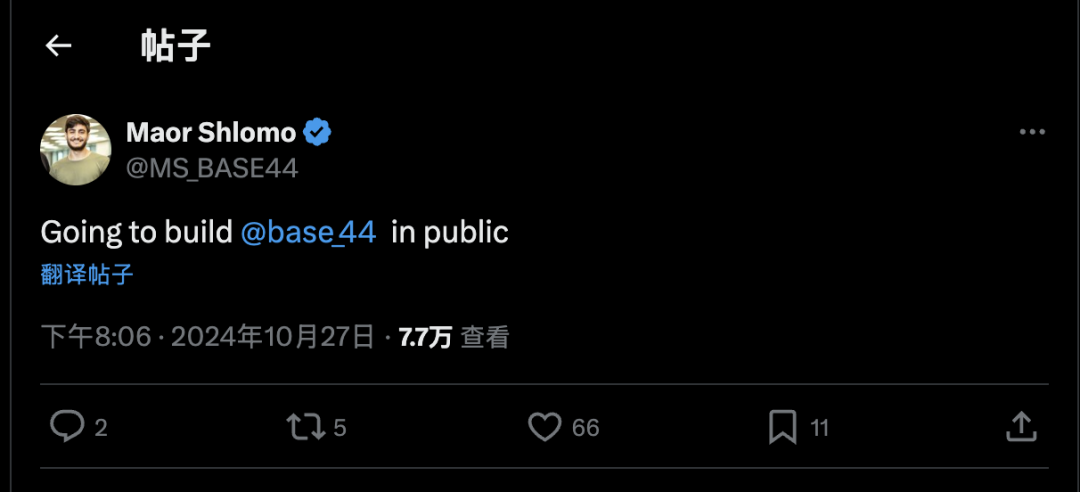This screenshot has height=492, width=1080.
Task: Click the Maor Shlomo display name
Action: click(211, 132)
